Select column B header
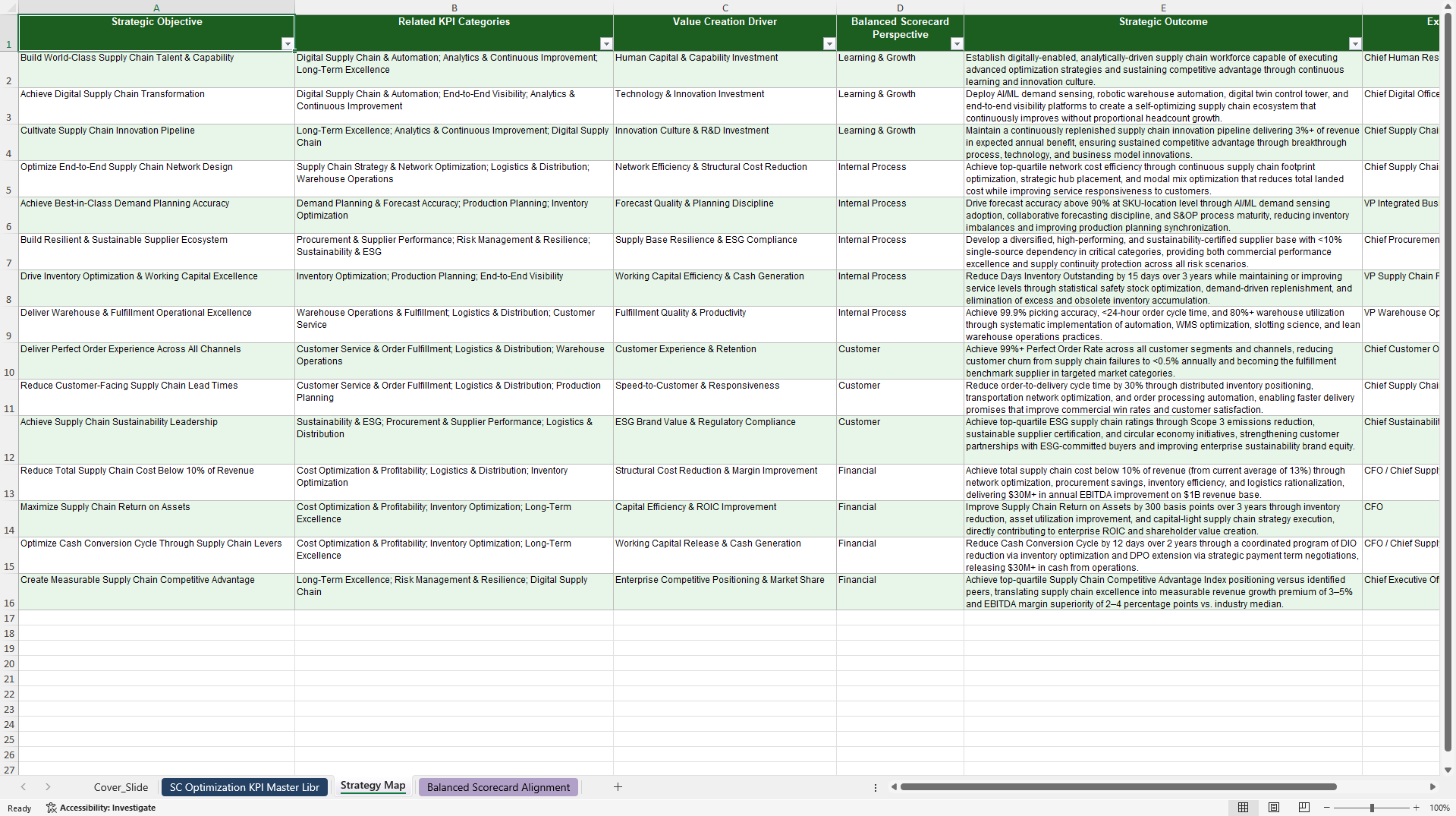The height and width of the screenshot is (816, 1456). [x=454, y=8]
